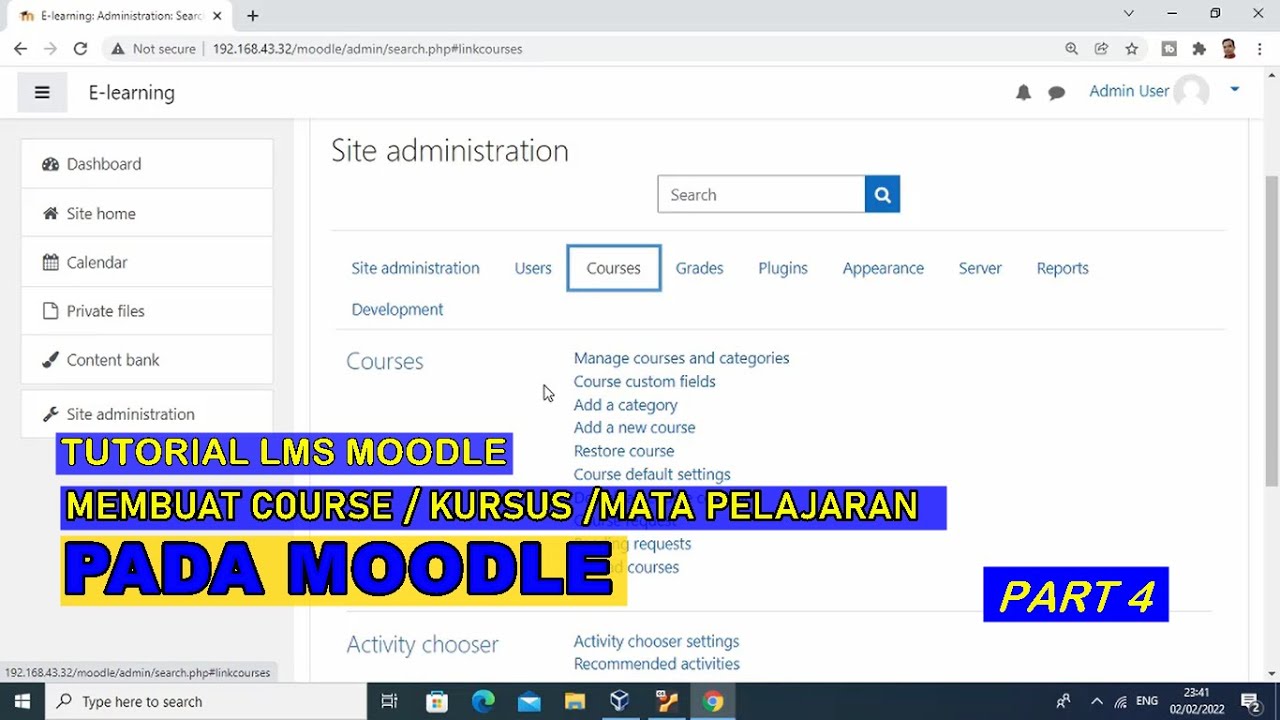1280x720 pixels.
Task: Open the notifications bell
Action: click(x=1023, y=92)
